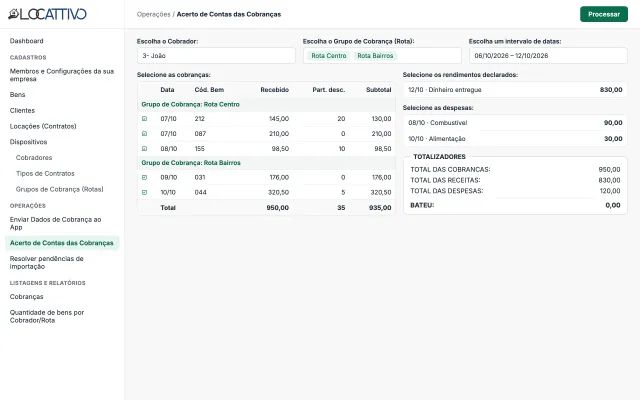Open Grupos de Cobrança (Rotas) submenu item
This screenshot has height=400, width=640.
click(60, 189)
